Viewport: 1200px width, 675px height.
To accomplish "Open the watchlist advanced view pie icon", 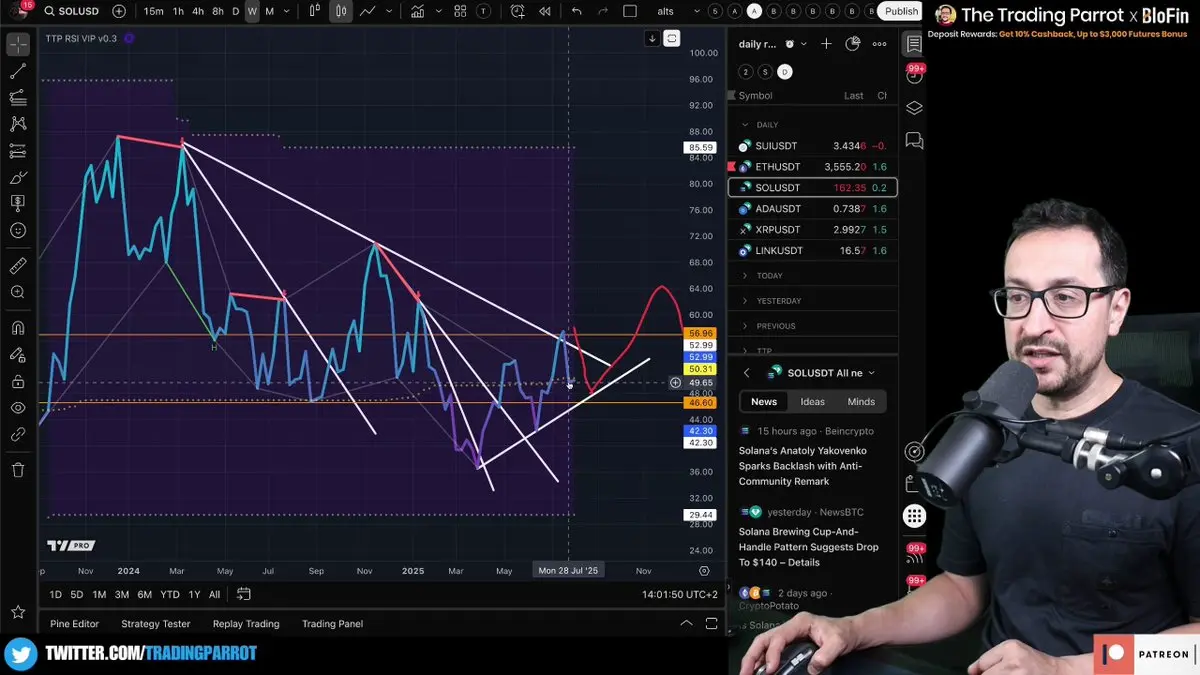I will 852,44.
